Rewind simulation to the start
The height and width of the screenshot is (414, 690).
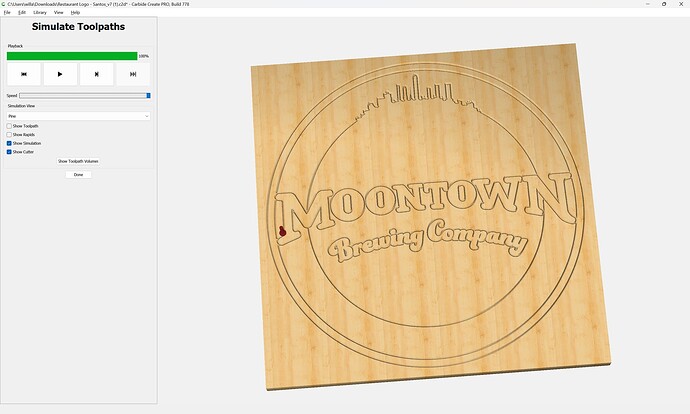[x=24, y=74]
